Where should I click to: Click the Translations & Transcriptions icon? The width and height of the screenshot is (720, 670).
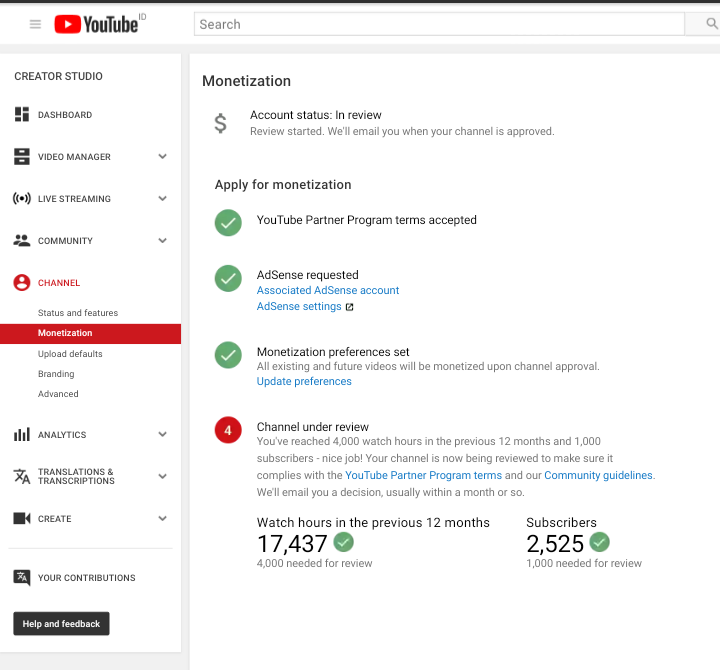(22, 476)
